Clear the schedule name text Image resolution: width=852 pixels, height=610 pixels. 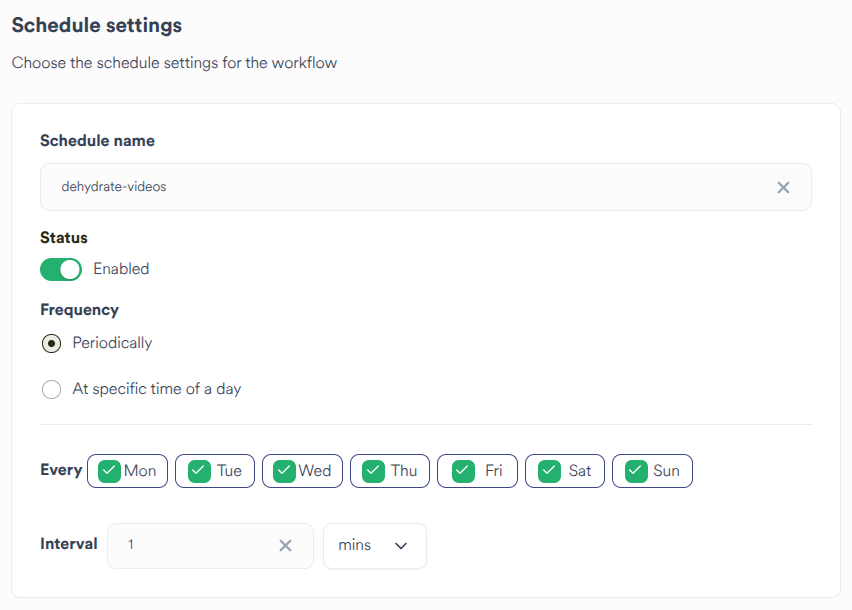(x=783, y=187)
